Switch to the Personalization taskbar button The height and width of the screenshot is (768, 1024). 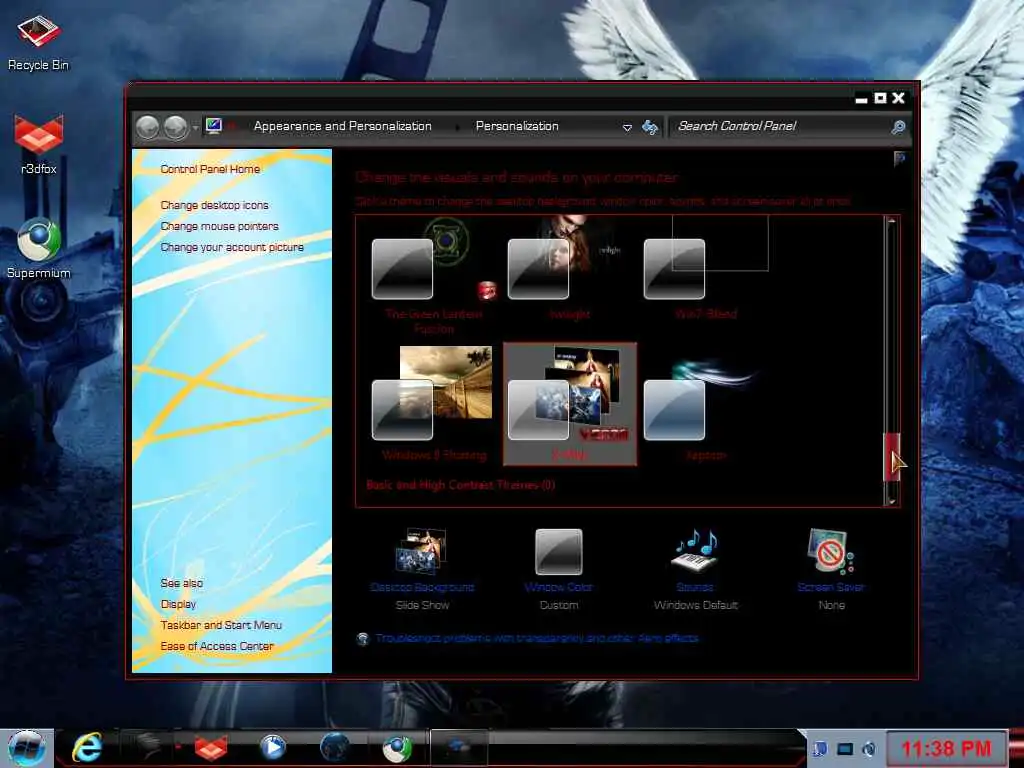(x=459, y=748)
